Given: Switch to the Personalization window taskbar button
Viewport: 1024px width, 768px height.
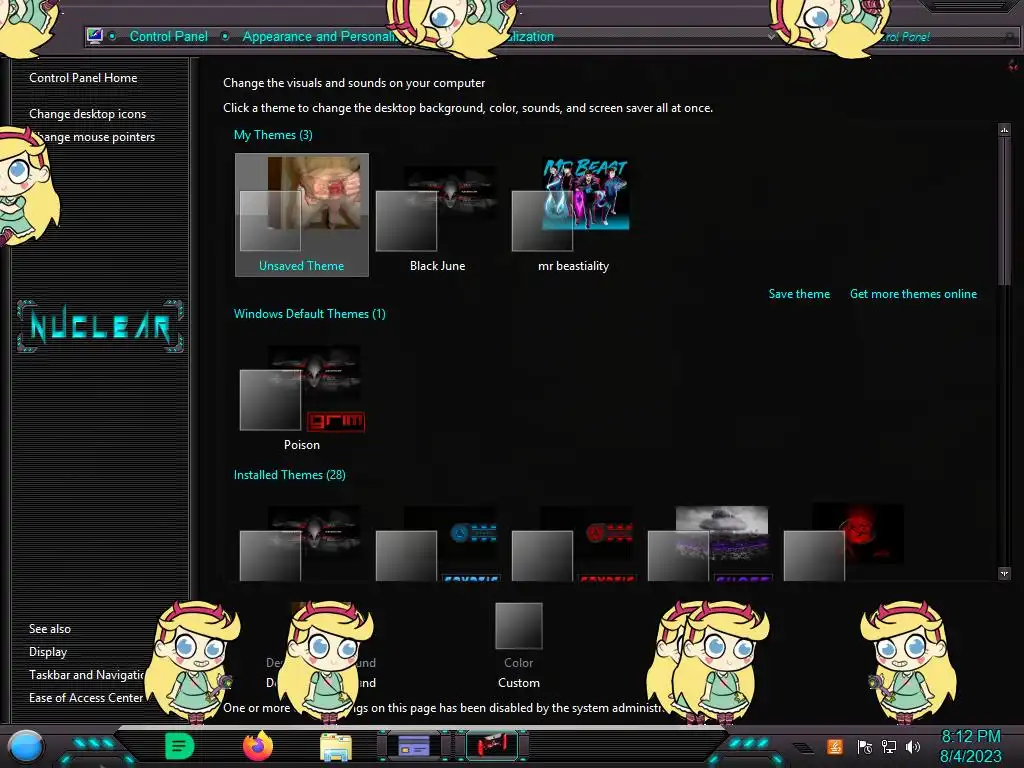Looking at the screenshot, I should point(414,746).
